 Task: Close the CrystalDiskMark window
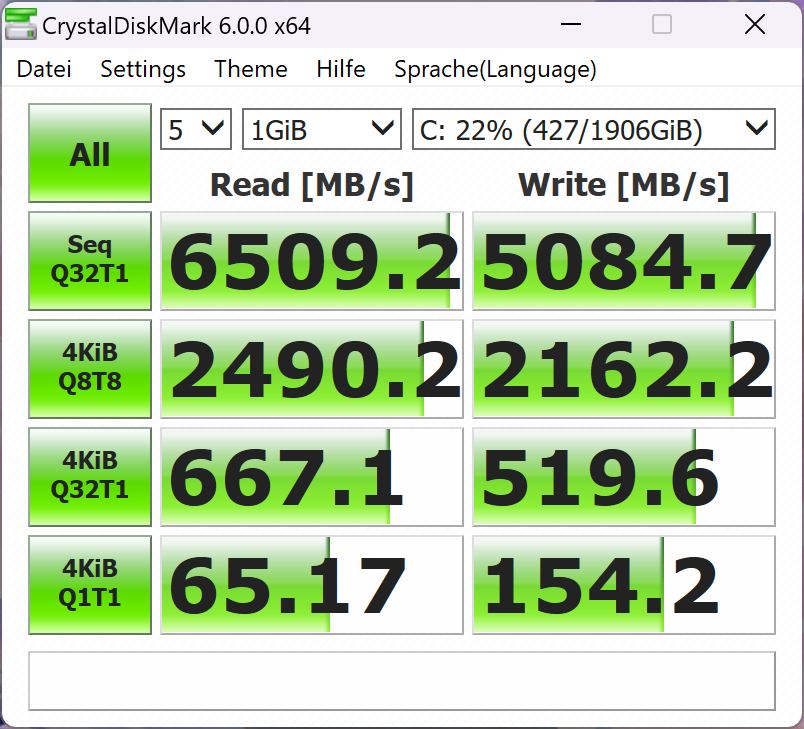tap(755, 24)
